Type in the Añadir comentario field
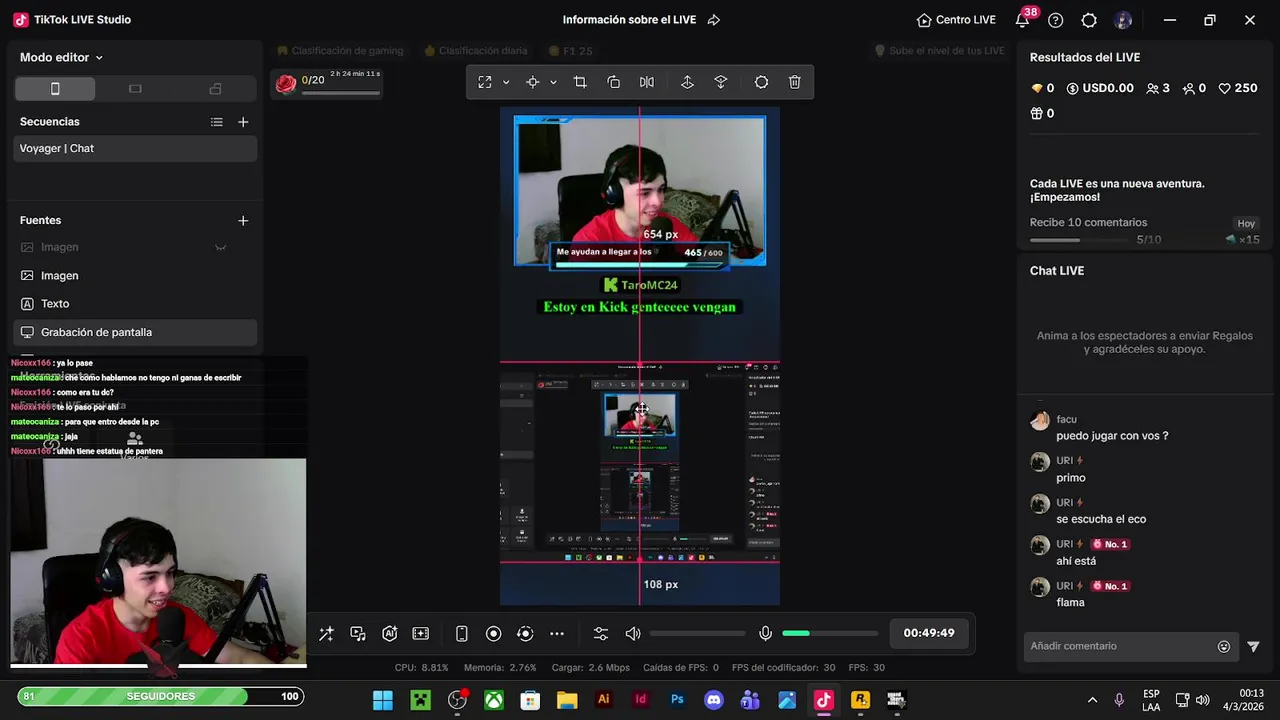Image resolution: width=1280 pixels, height=720 pixels. click(1120, 646)
